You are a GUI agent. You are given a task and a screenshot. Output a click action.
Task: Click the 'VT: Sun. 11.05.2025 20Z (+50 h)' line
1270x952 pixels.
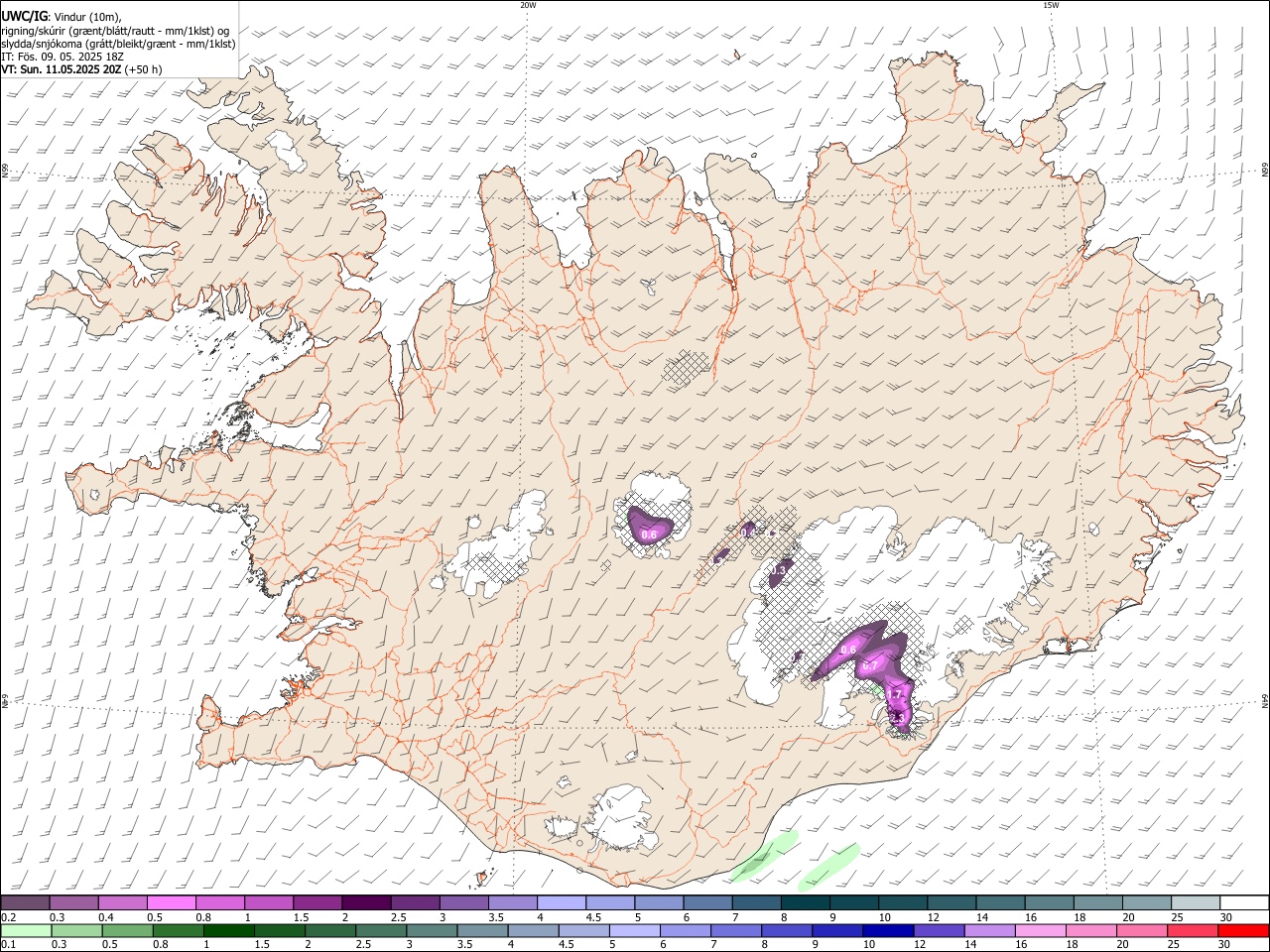click(81, 69)
